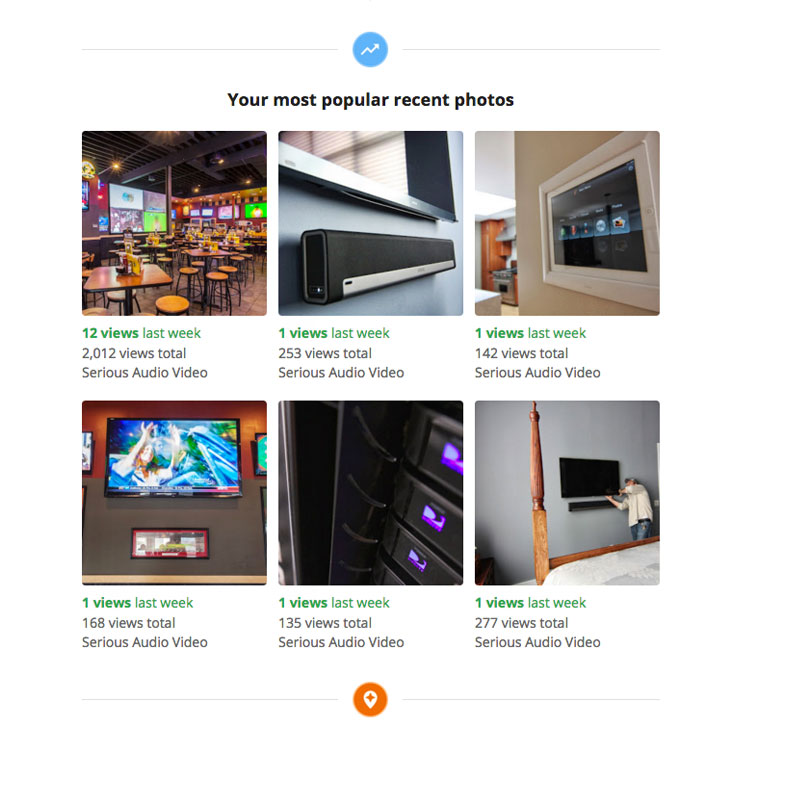The width and height of the screenshot is (800, 800).
Task: Open the sports bar restaurant photo
Action: [x=174, y=223]
